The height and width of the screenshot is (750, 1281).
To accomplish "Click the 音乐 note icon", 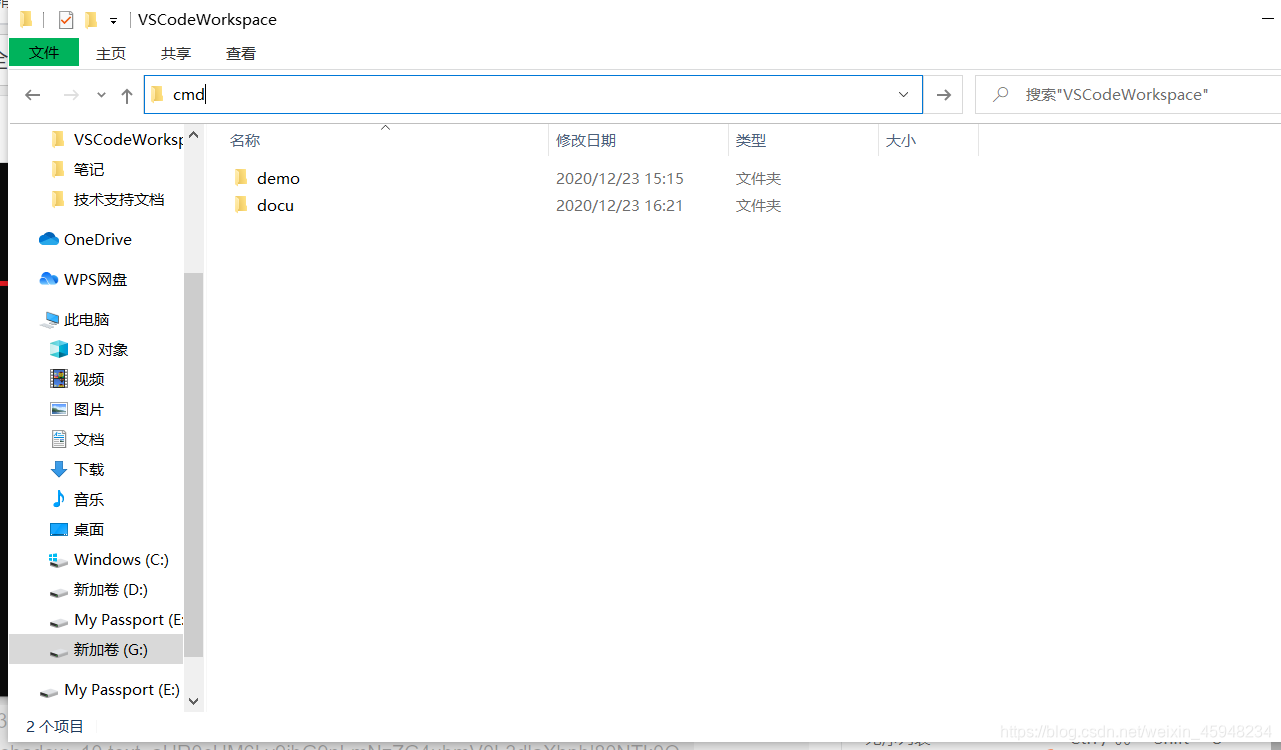I will coord(59,499).
